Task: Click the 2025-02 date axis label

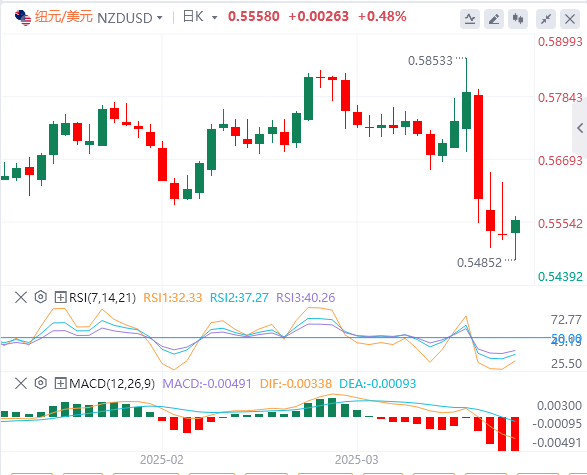Action: tap(162, 460)
